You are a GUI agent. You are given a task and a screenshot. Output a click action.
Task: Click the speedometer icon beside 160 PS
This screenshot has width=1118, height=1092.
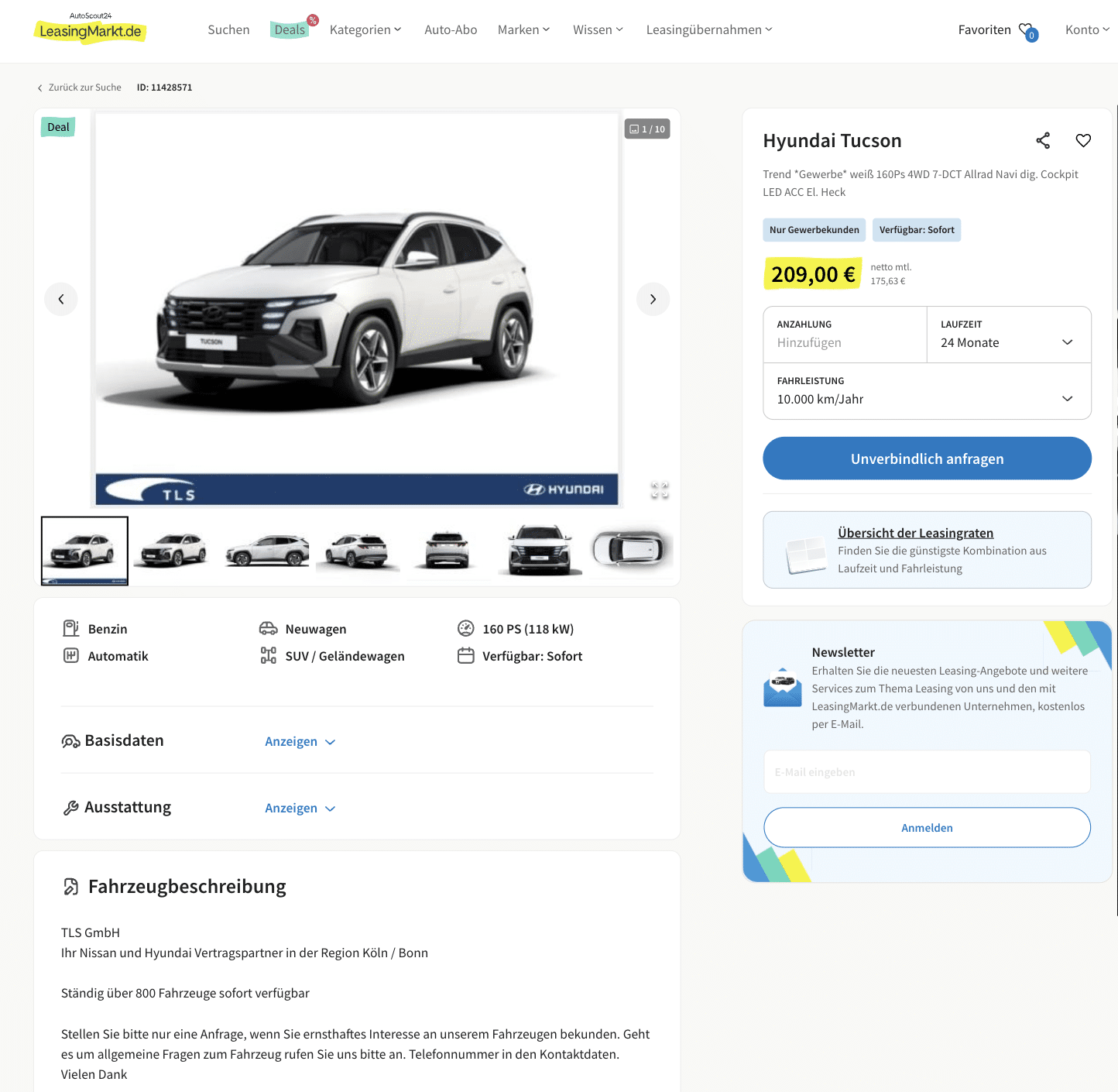pyautogui.click(x=465, y=628)
